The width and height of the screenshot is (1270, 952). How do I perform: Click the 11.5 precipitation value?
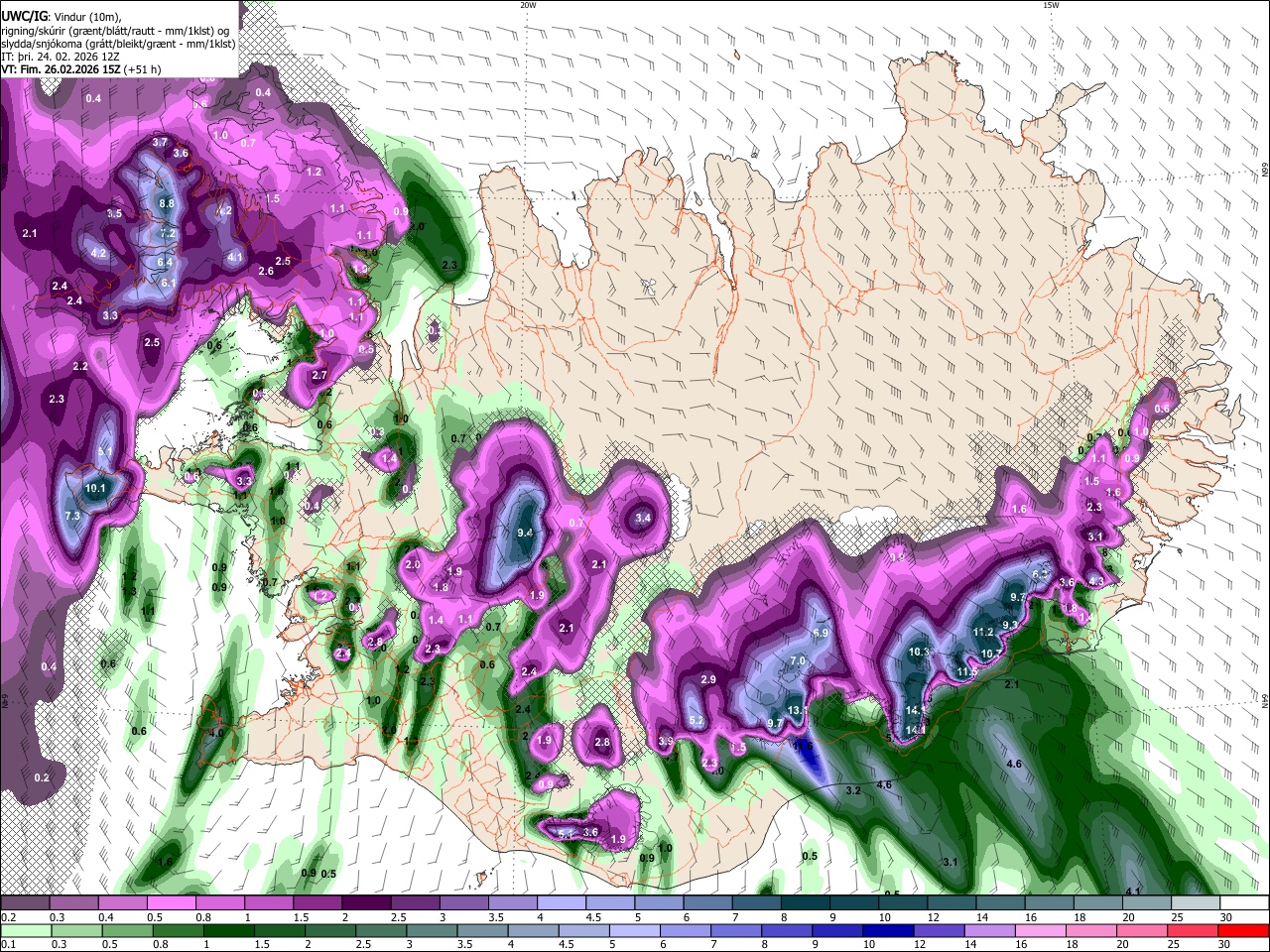pos(968,672)
